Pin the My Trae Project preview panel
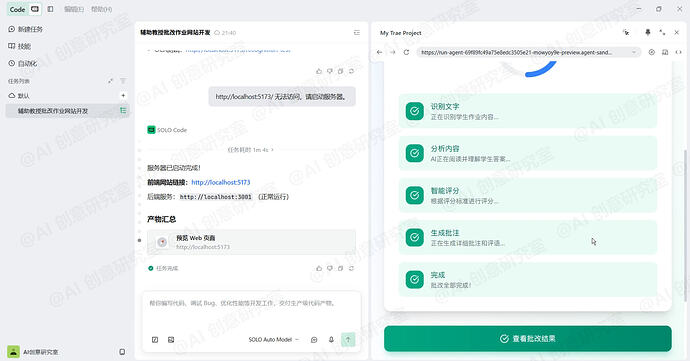This screenshot has height=361, width=690. (x=648, y=33)
